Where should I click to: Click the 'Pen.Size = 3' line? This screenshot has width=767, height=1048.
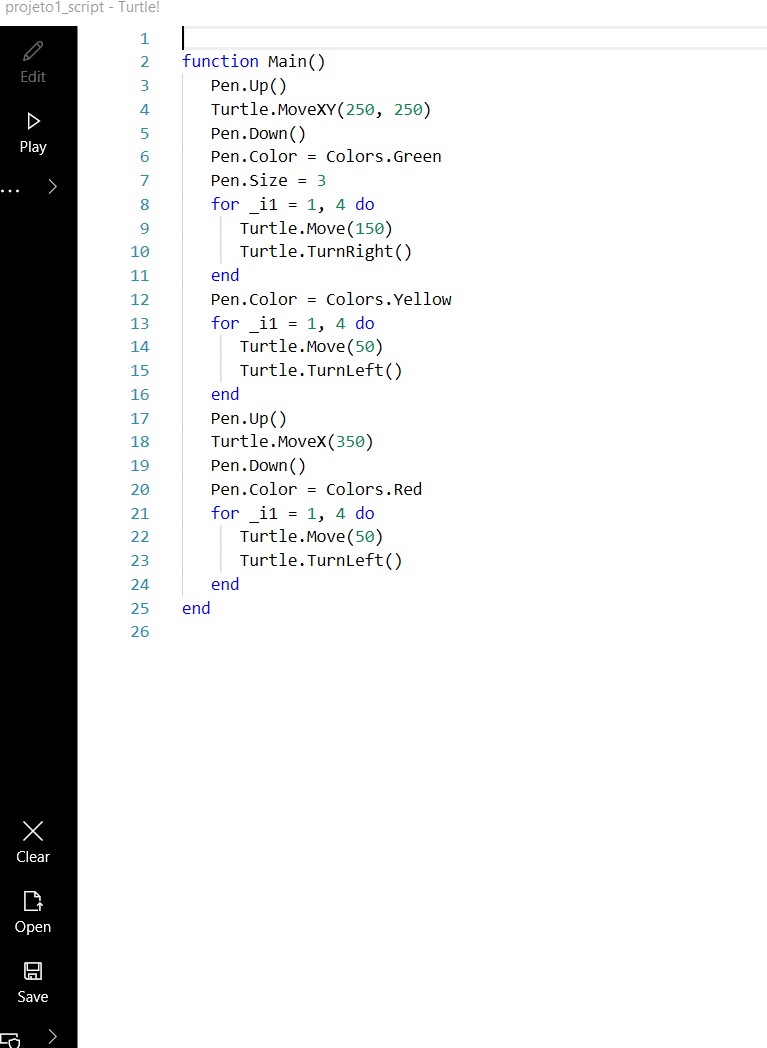click(x=268, y=180)
